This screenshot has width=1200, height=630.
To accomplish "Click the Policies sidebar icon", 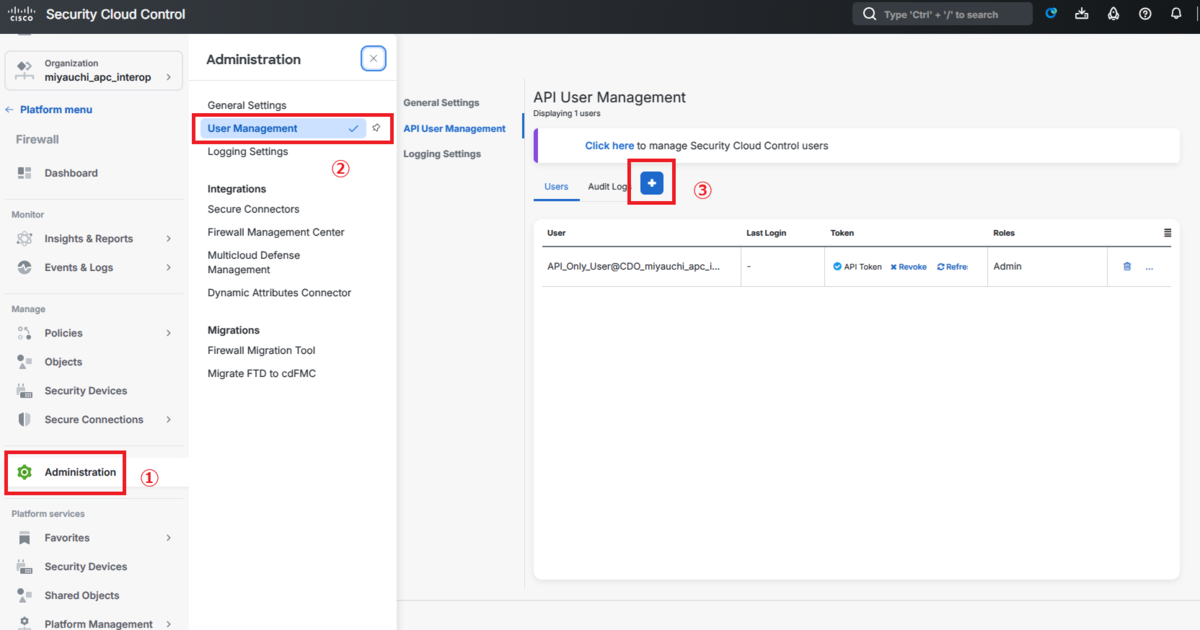I will point(25,333).
